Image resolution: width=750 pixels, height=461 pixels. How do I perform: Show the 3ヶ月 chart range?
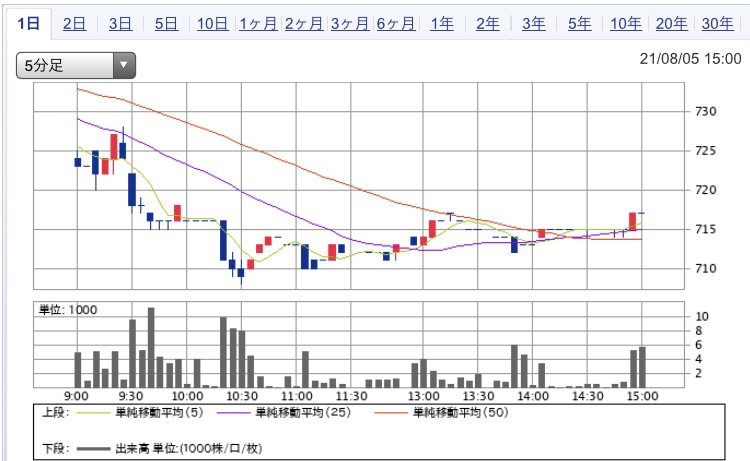(350, 23)
